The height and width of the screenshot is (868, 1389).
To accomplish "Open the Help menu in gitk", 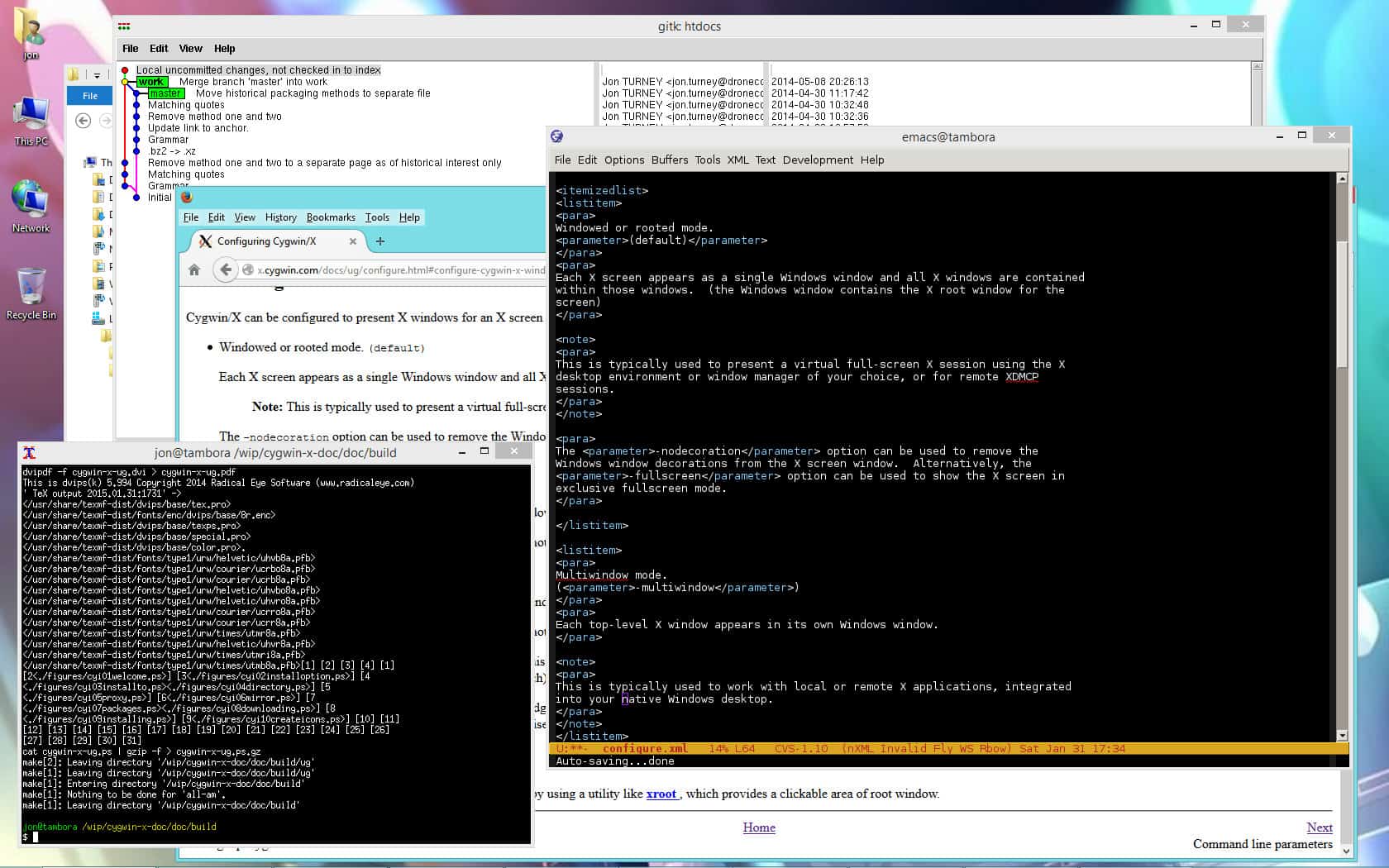I will pos(224,49).
